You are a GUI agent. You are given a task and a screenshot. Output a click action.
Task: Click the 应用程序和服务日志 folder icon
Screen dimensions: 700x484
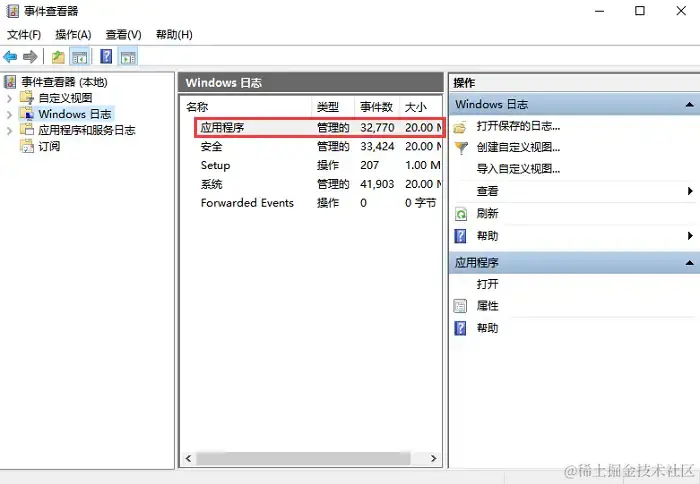pyautogui.click(x=27, y=129)
